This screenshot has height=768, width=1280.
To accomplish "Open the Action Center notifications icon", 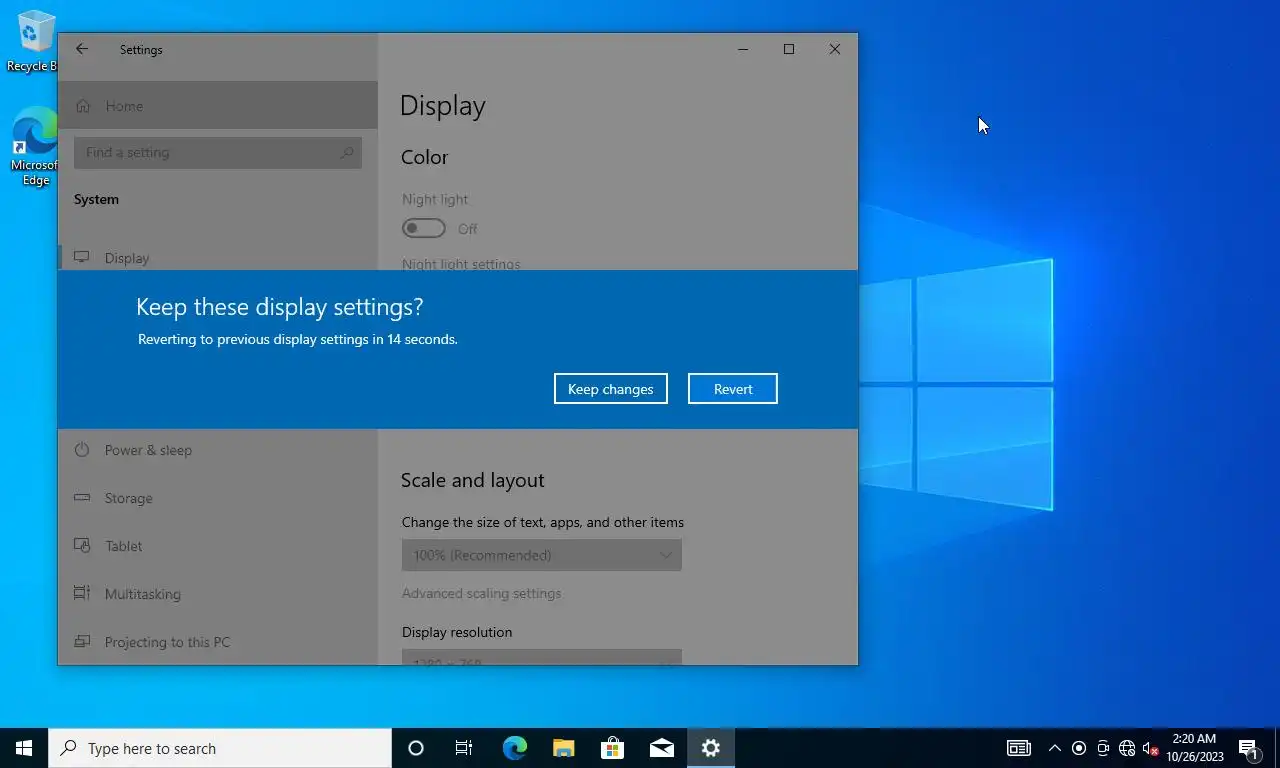I will tap(1248, 748).
